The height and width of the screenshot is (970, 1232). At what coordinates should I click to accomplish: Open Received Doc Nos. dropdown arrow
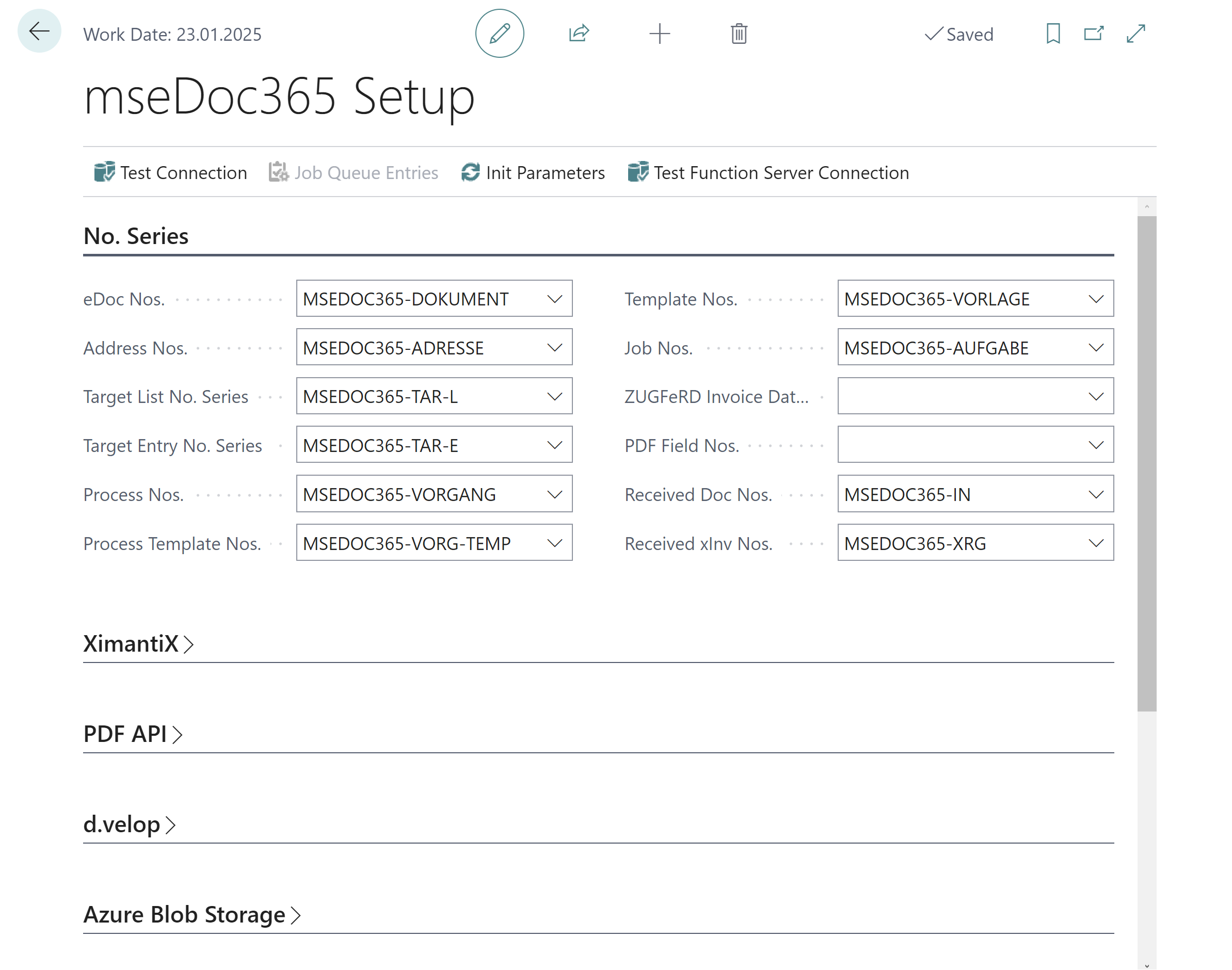tap(1096, 494)
